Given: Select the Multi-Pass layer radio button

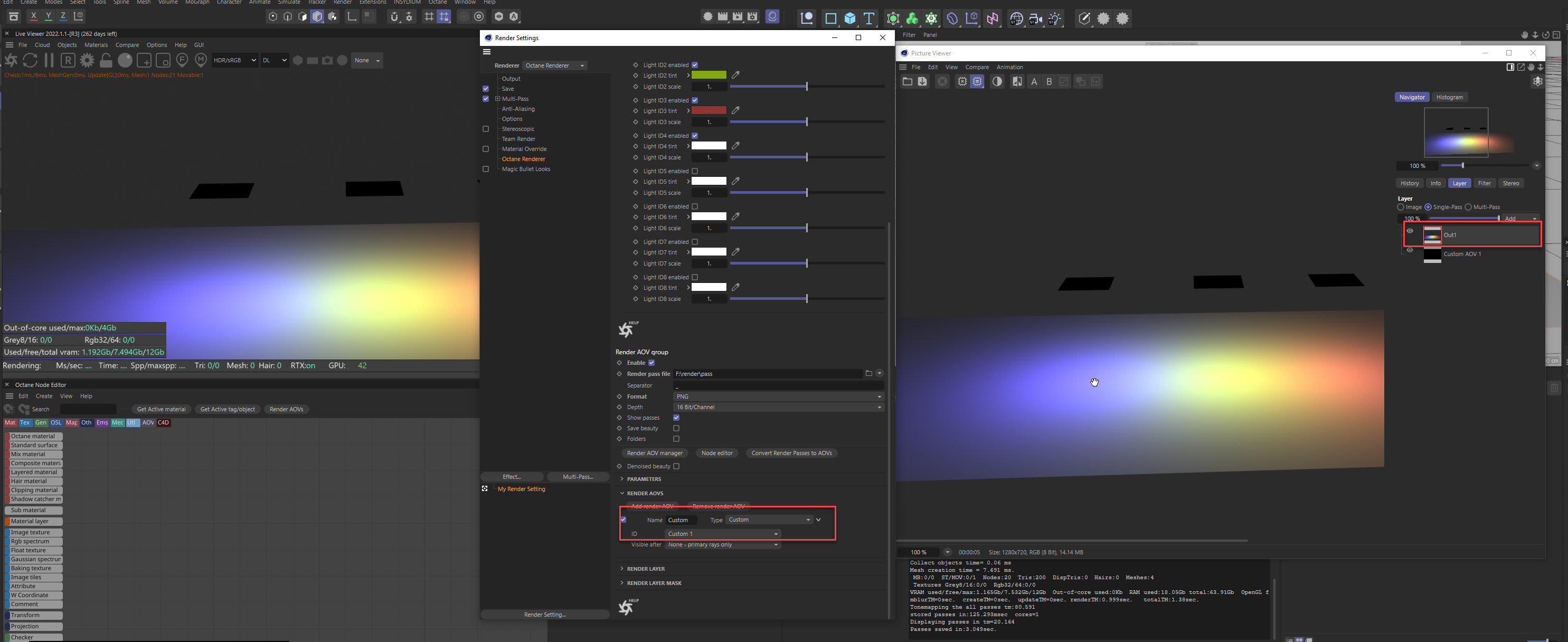Looking at the screenshot, I should point(1468,207).
